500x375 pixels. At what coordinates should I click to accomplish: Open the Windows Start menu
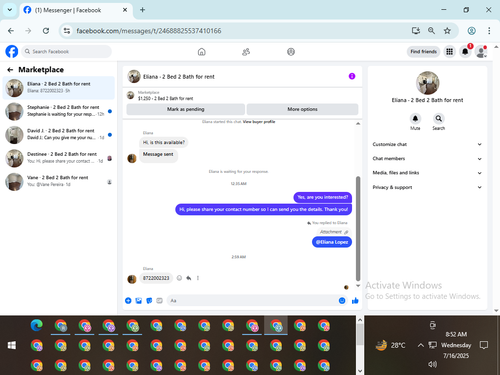pos(12,345)
